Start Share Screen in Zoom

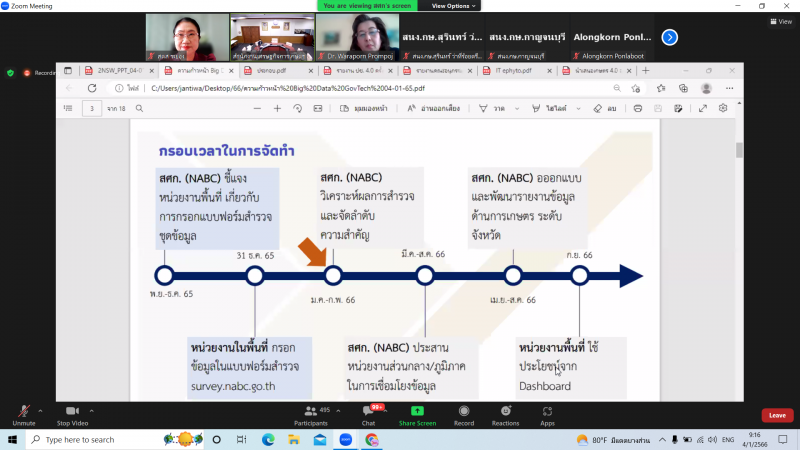point(417,415)
